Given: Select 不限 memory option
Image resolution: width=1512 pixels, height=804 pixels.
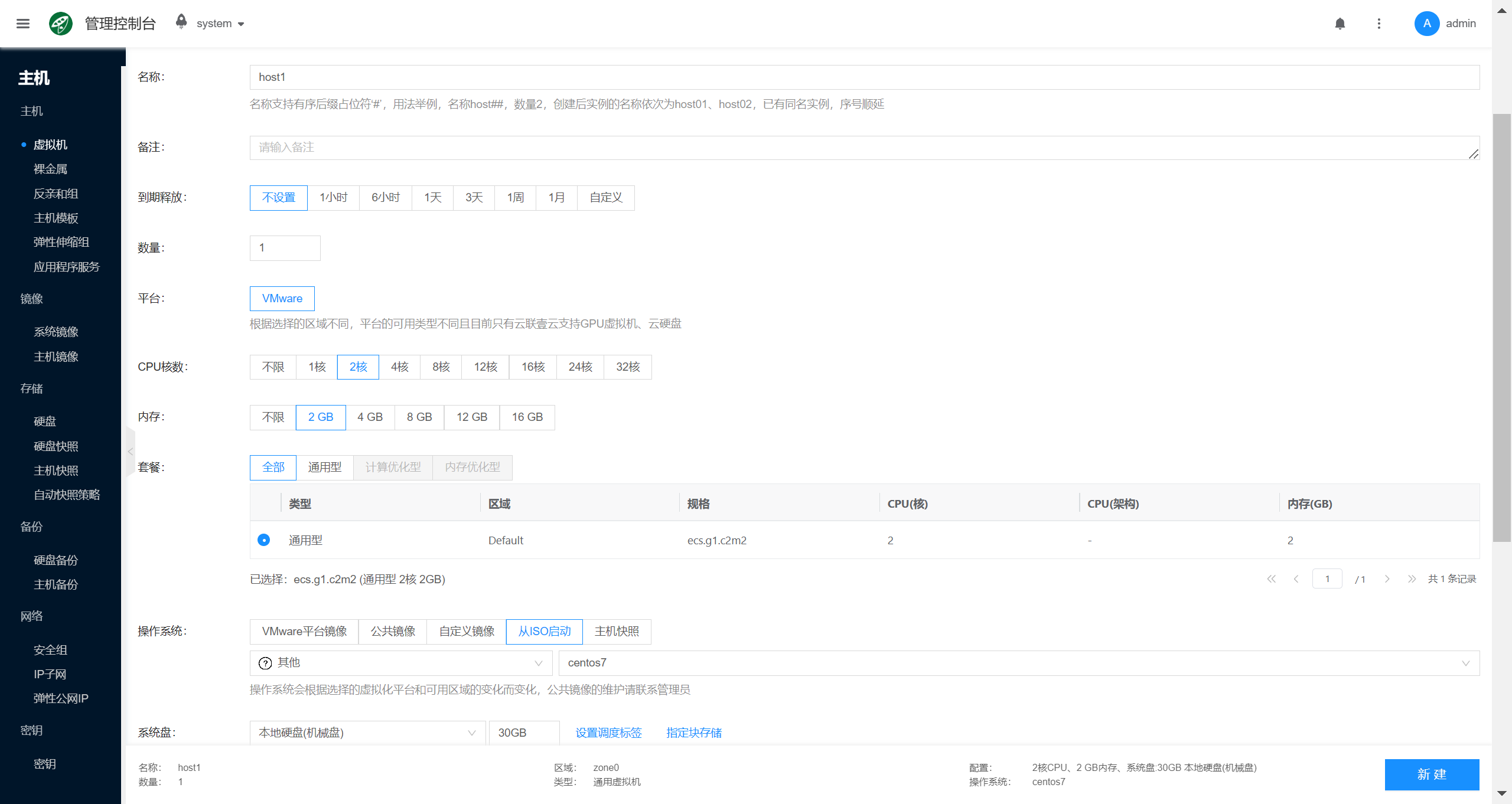Looking at the screenshot, I should pyautogui.click(x=273, y=417).
